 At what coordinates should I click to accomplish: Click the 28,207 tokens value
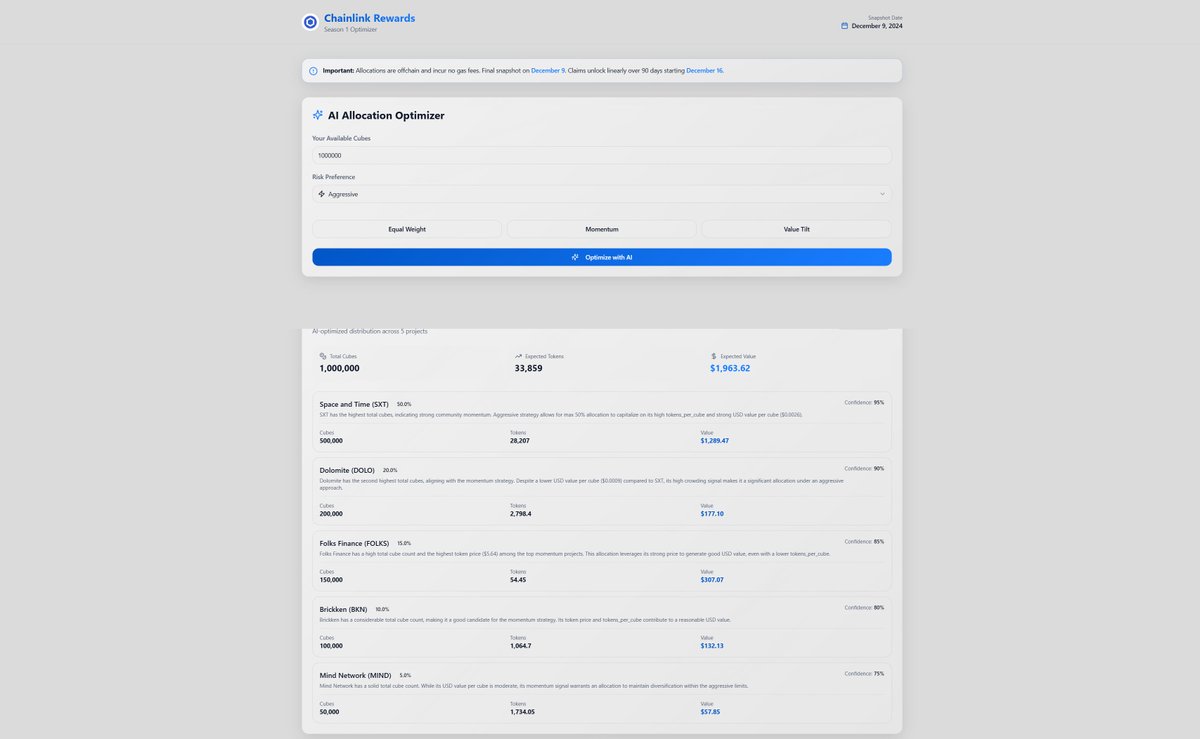[x=520, y=441]
